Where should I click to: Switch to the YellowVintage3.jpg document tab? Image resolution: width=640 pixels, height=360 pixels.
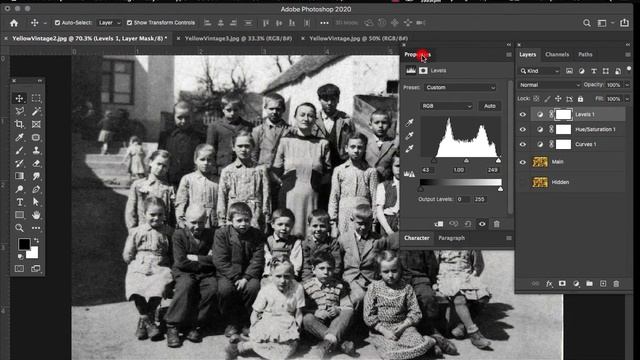click(x=238, y=38)
